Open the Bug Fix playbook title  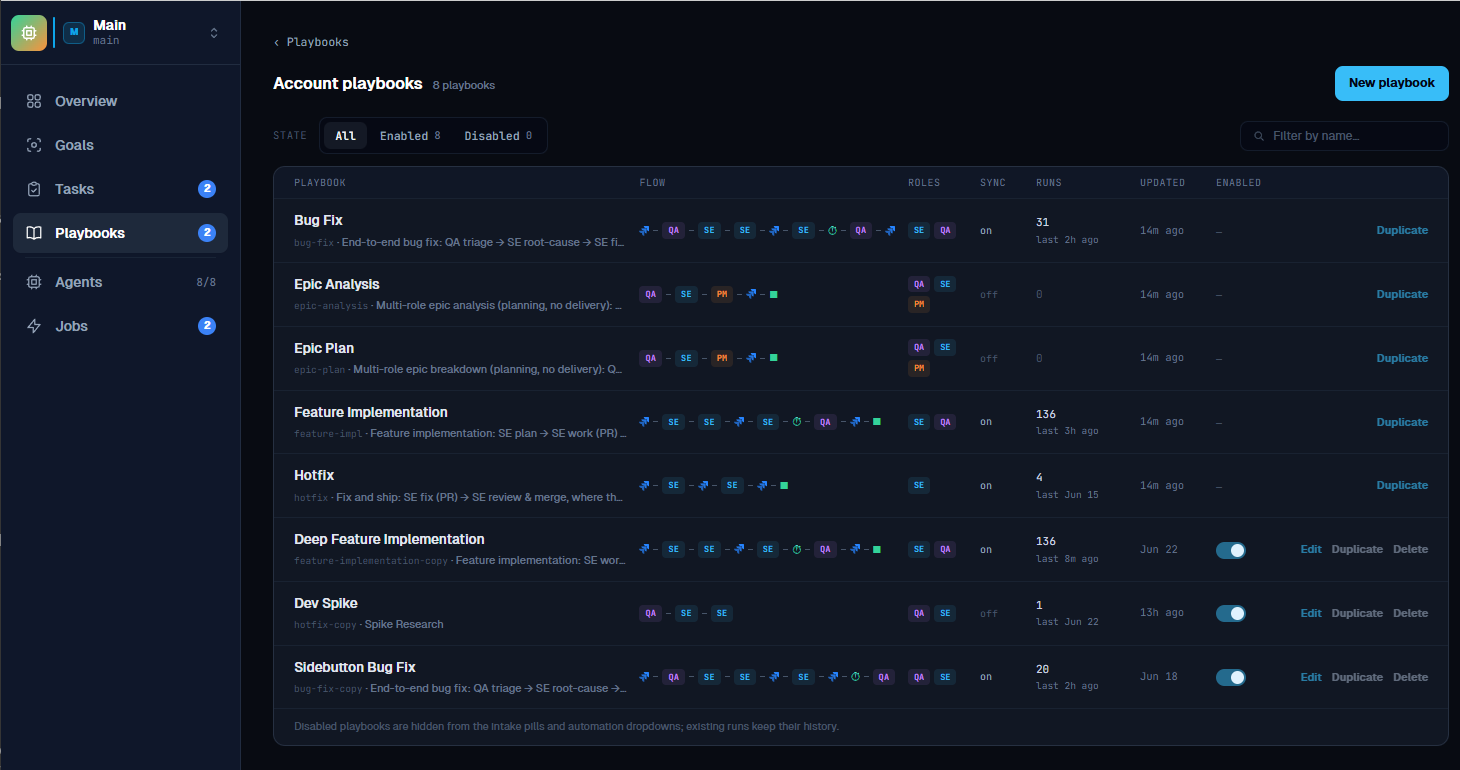point(318,220)
